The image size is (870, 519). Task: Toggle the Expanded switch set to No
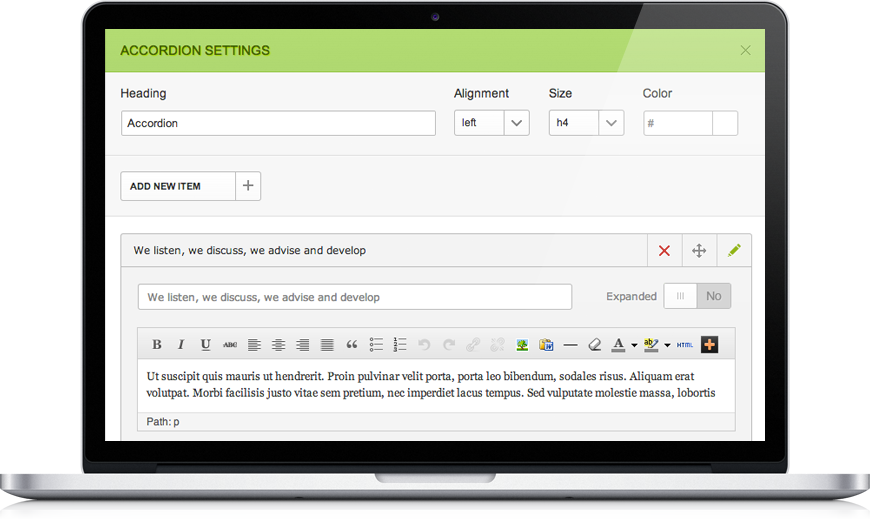point(697,296)
